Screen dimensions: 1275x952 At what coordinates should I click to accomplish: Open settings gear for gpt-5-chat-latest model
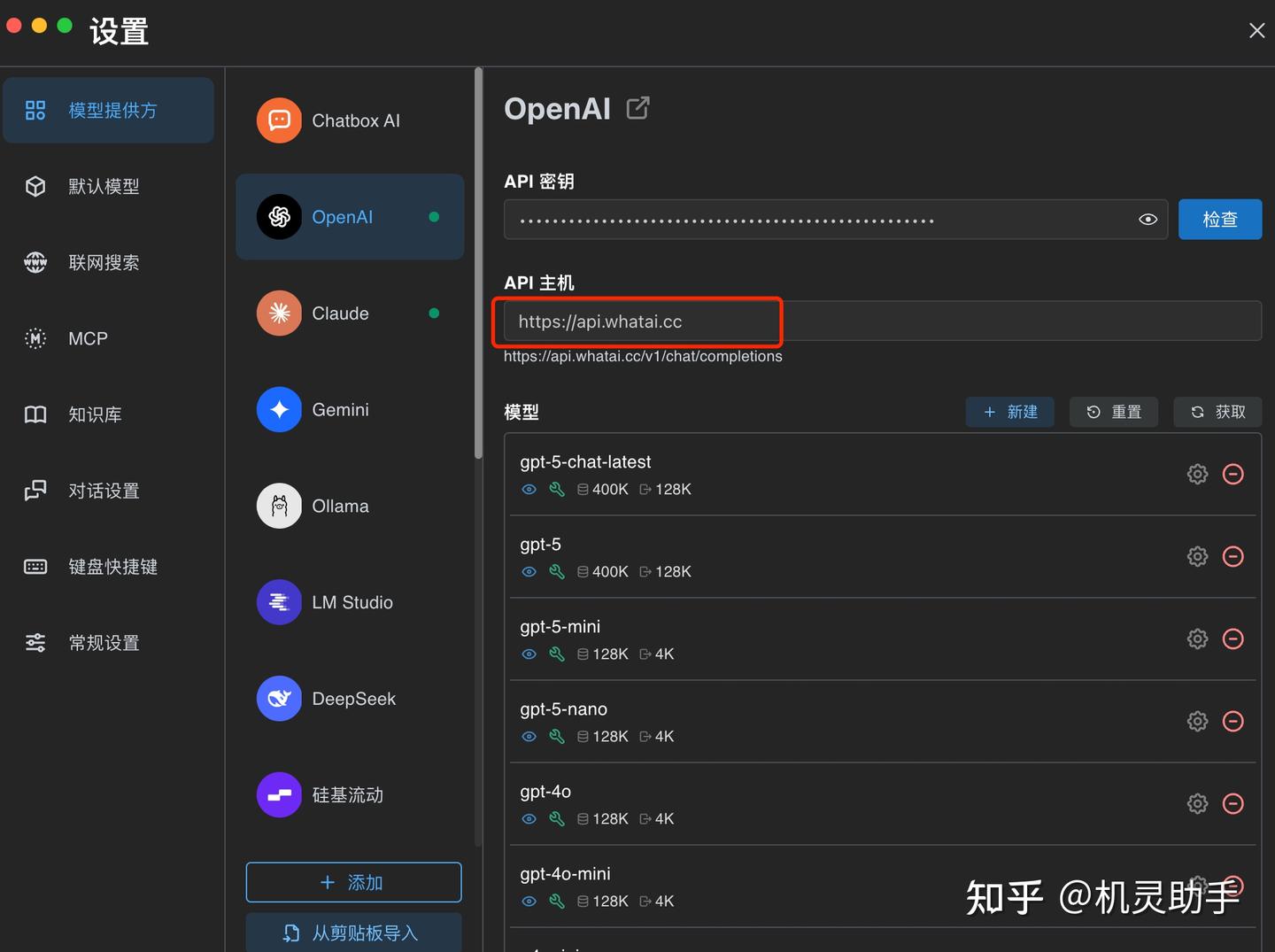[1197, 474]
